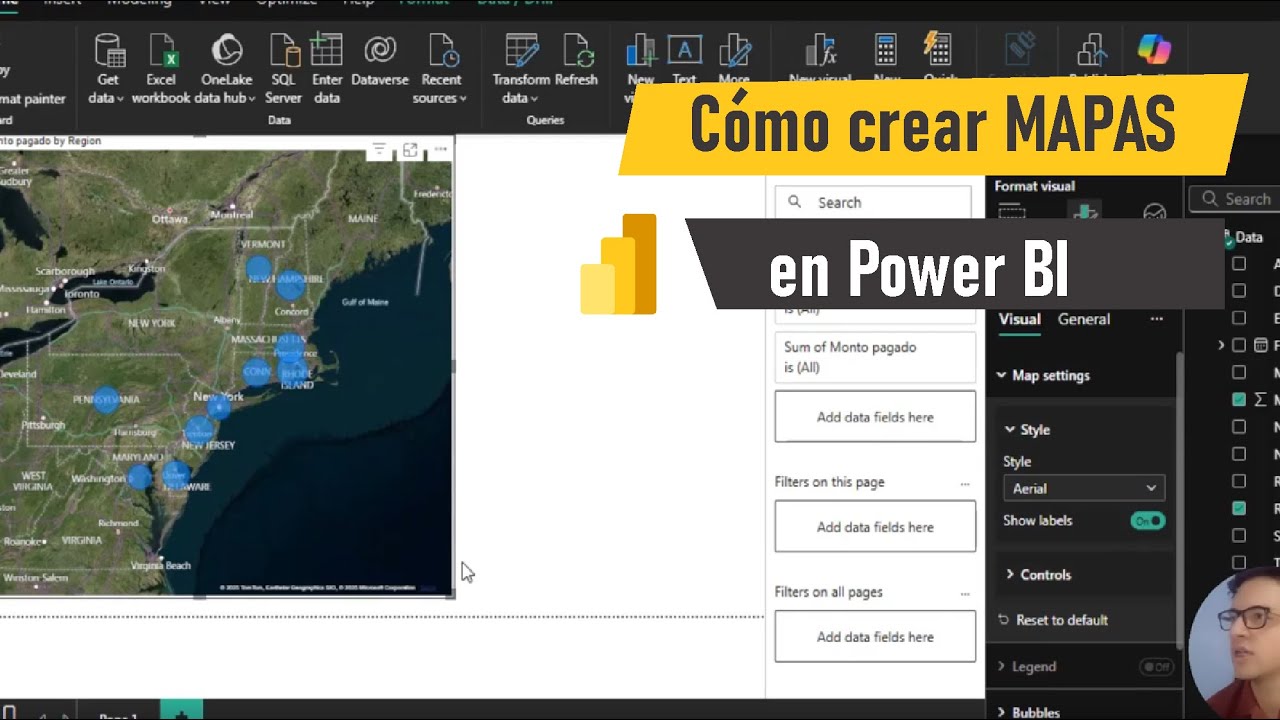Collapse the Map settings section
The height and width of the screenshot is (720, 1280).
1001,376
